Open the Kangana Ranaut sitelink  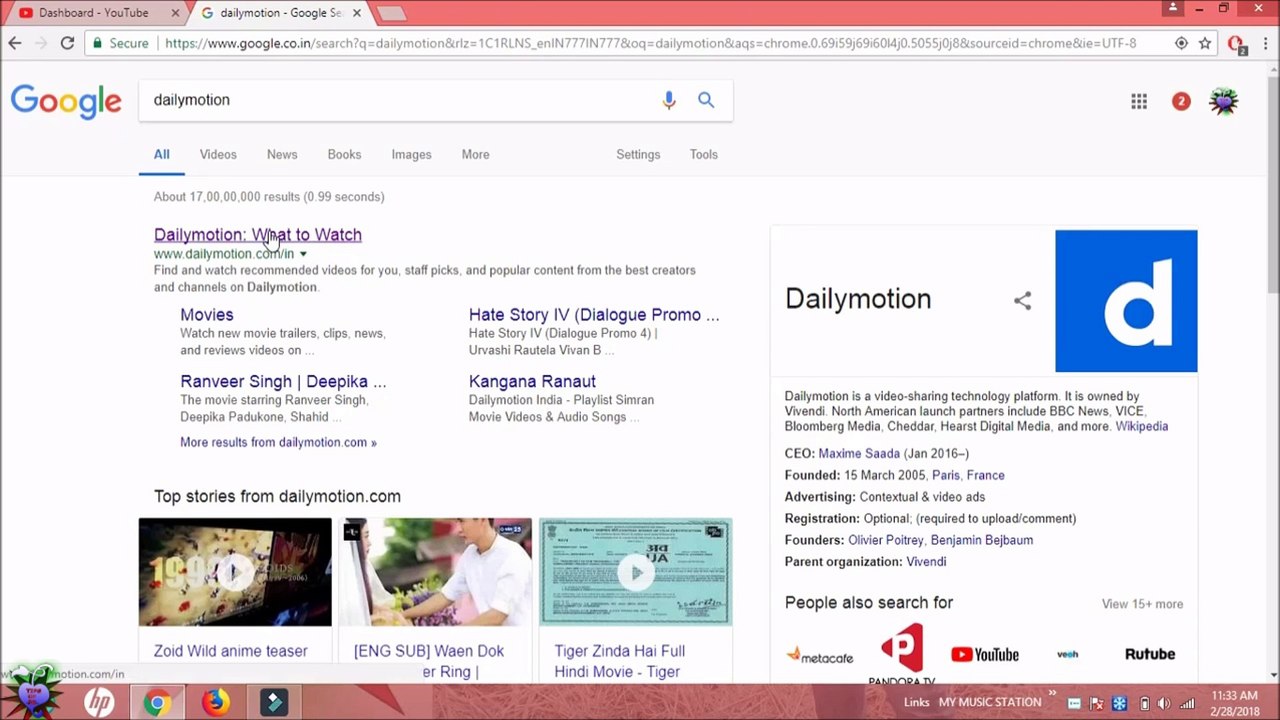532,381
